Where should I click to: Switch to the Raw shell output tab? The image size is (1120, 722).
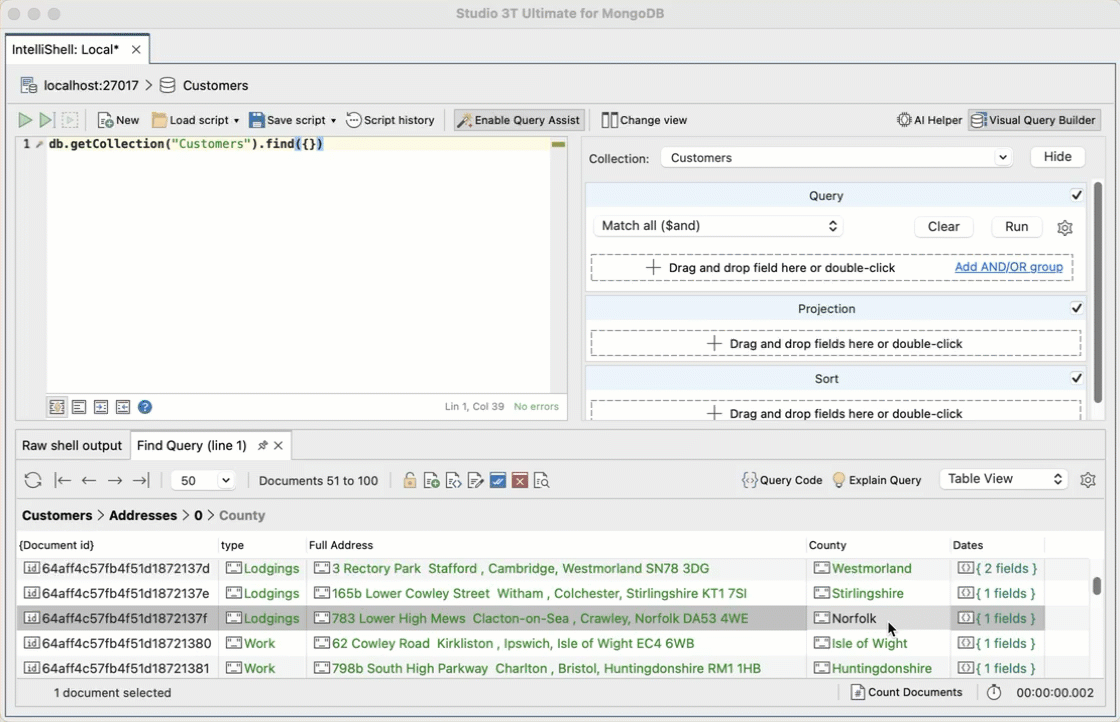[71, 446]
